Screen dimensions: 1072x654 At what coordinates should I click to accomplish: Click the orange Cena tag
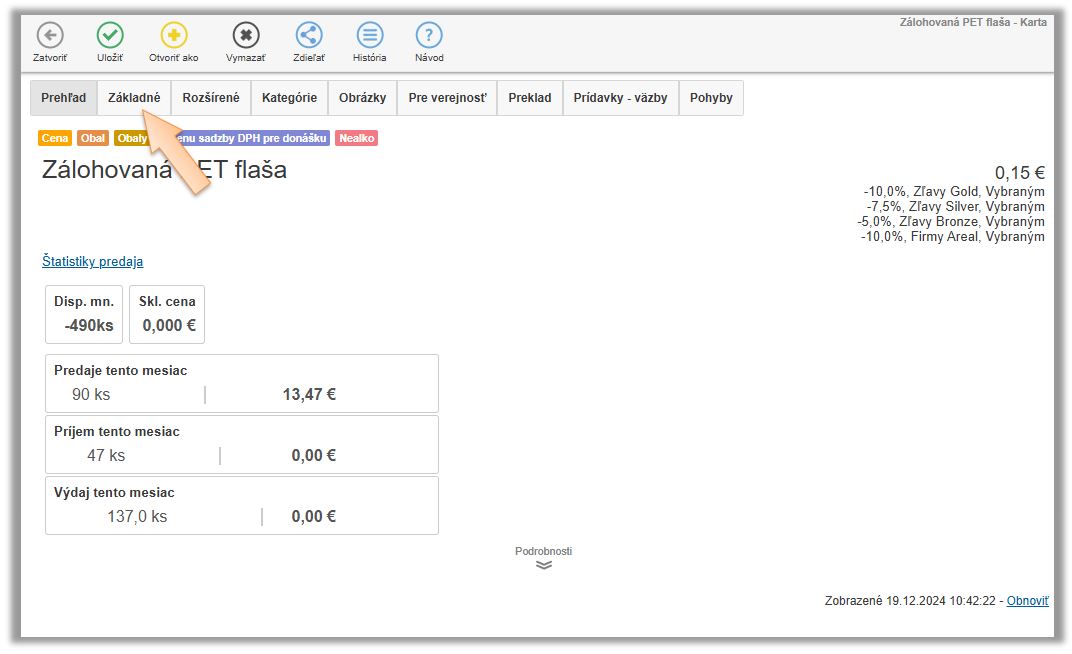[x=55, y=138]
